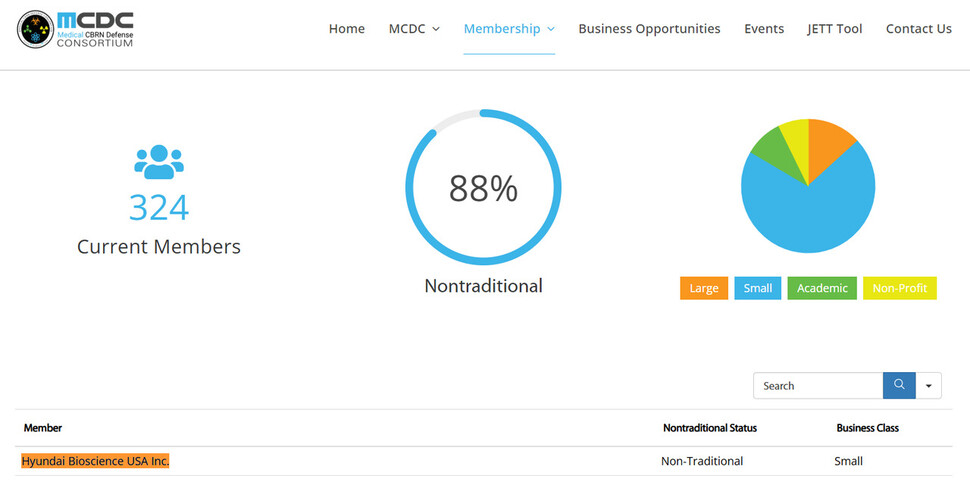This screenshot has width=970, height=482.
Task: Open the search options dropdown caret
Action: click(x=929, y=386)
